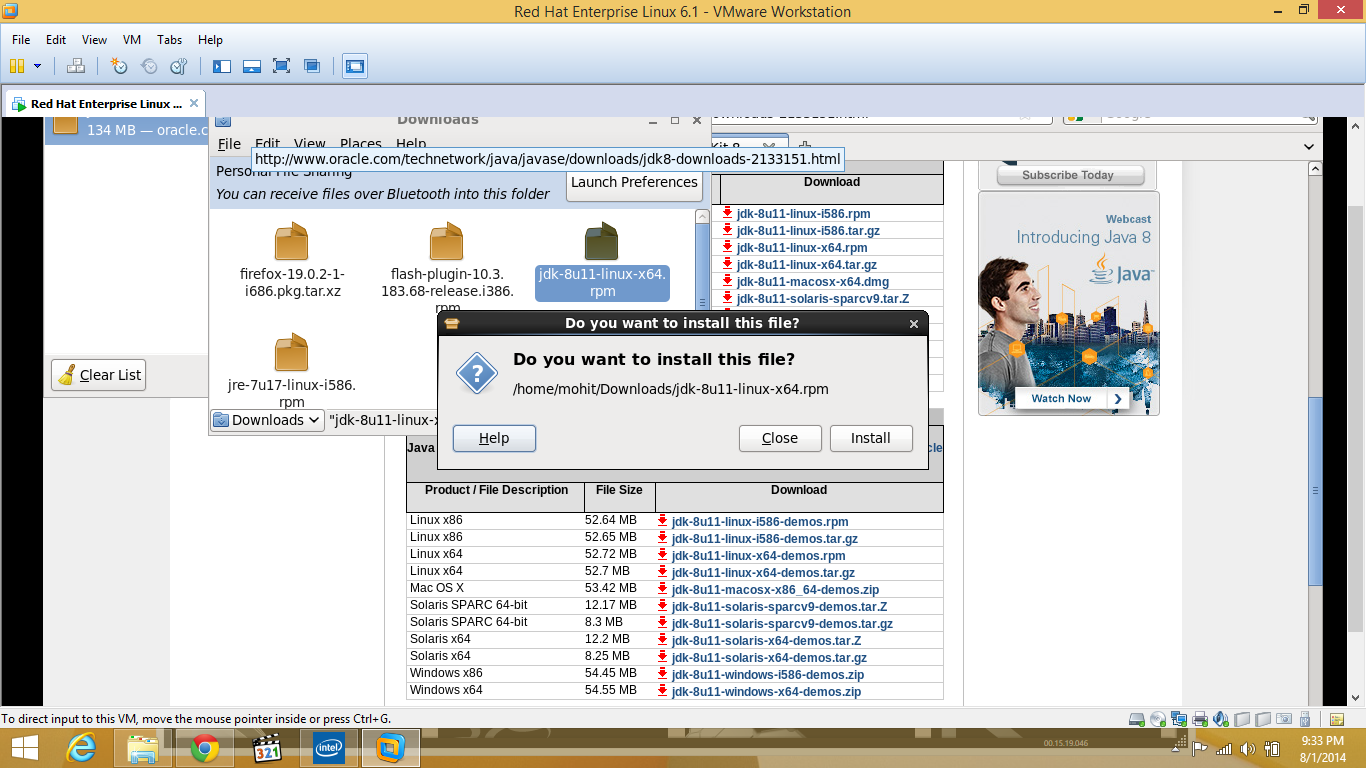The image size is (1366, 768).
Task: Select the firefox-19.0.2-1-i686.pkg.tar.xz package icon
Action: pos(292,243)
